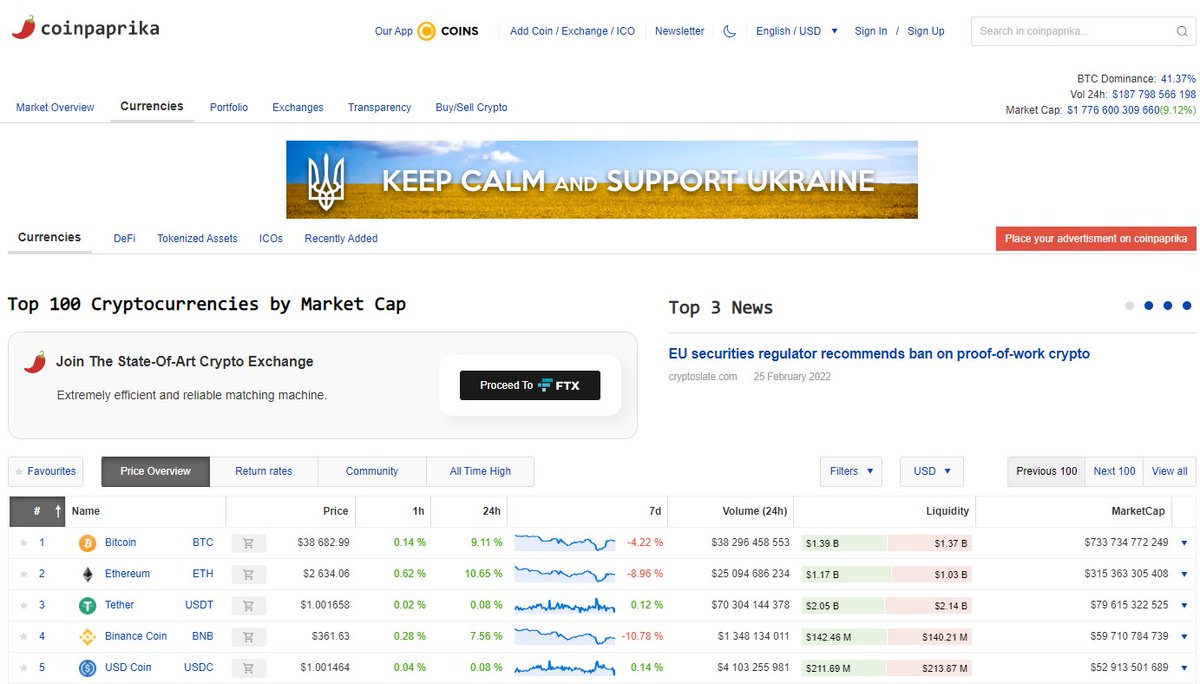Click the shopping cart icon on Bitcoin's row
The height and width of the screenshot is (684, 1200).
click(248, 542)
